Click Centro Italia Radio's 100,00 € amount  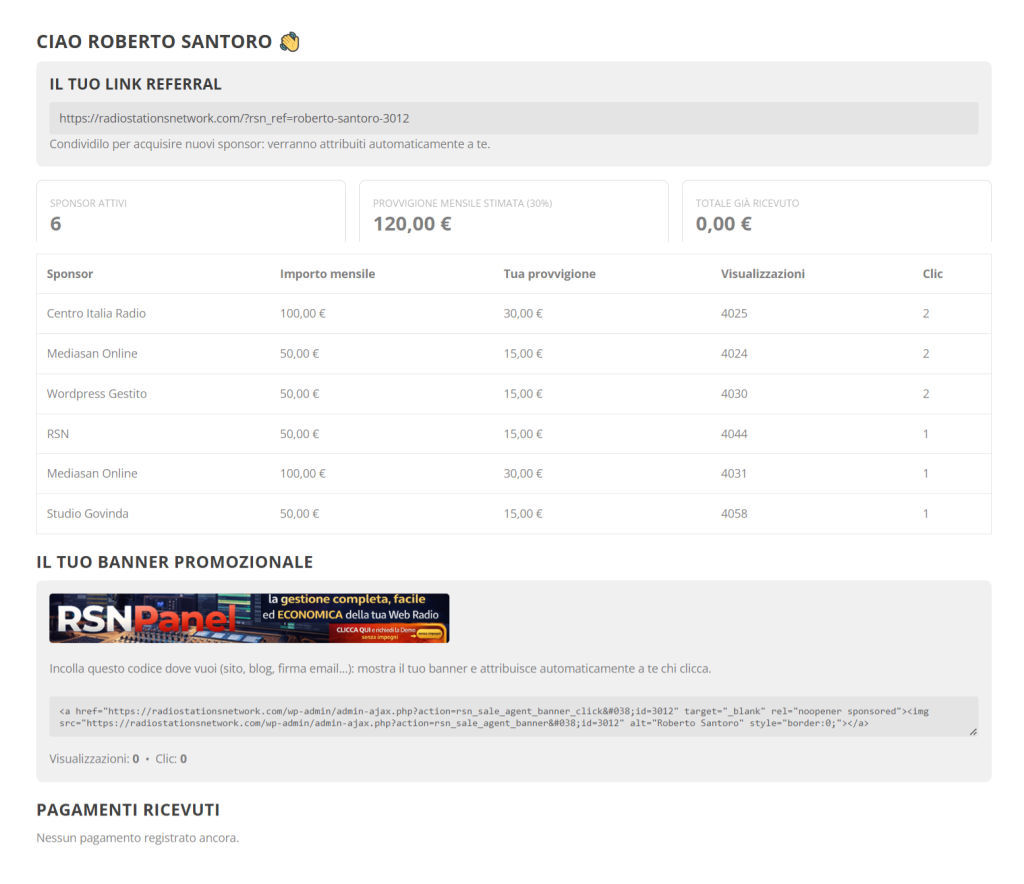302,313
